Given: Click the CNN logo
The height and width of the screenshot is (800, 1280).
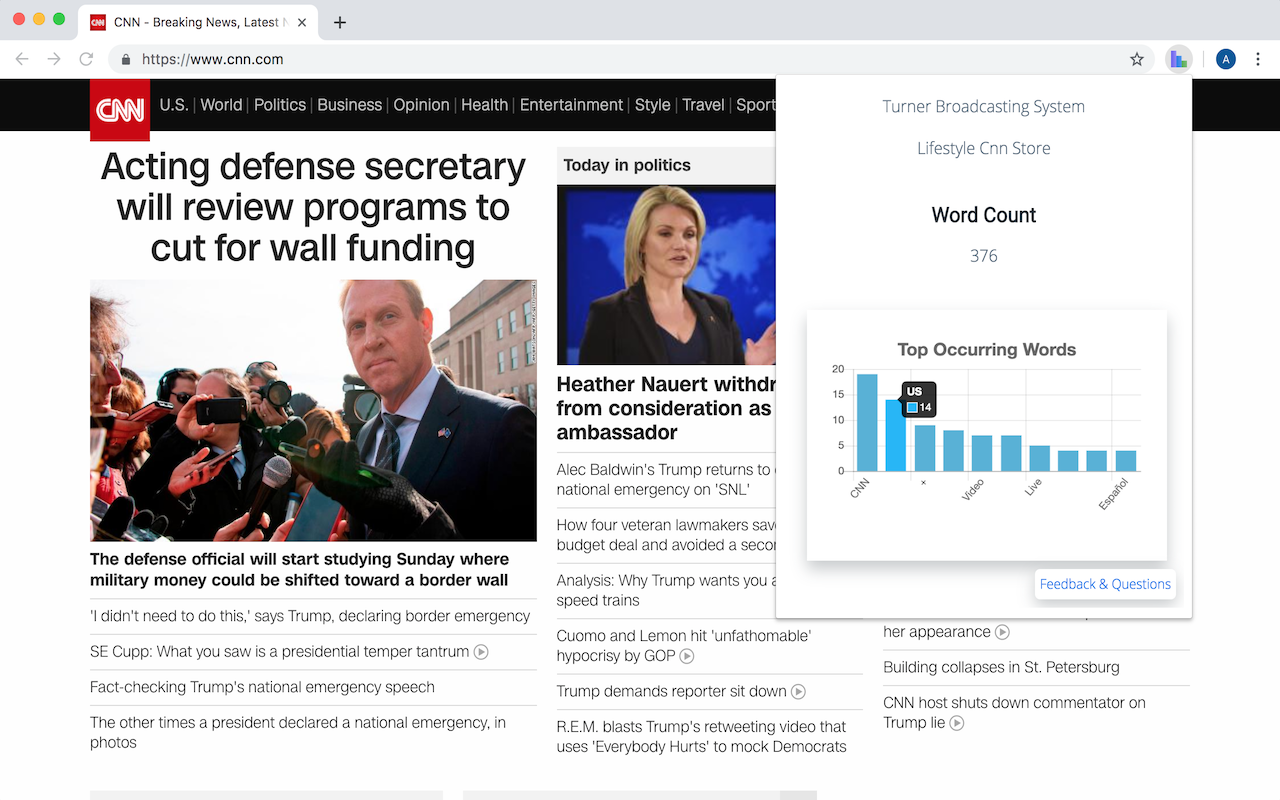Looking at the screenshot, I should pos(120,109).
